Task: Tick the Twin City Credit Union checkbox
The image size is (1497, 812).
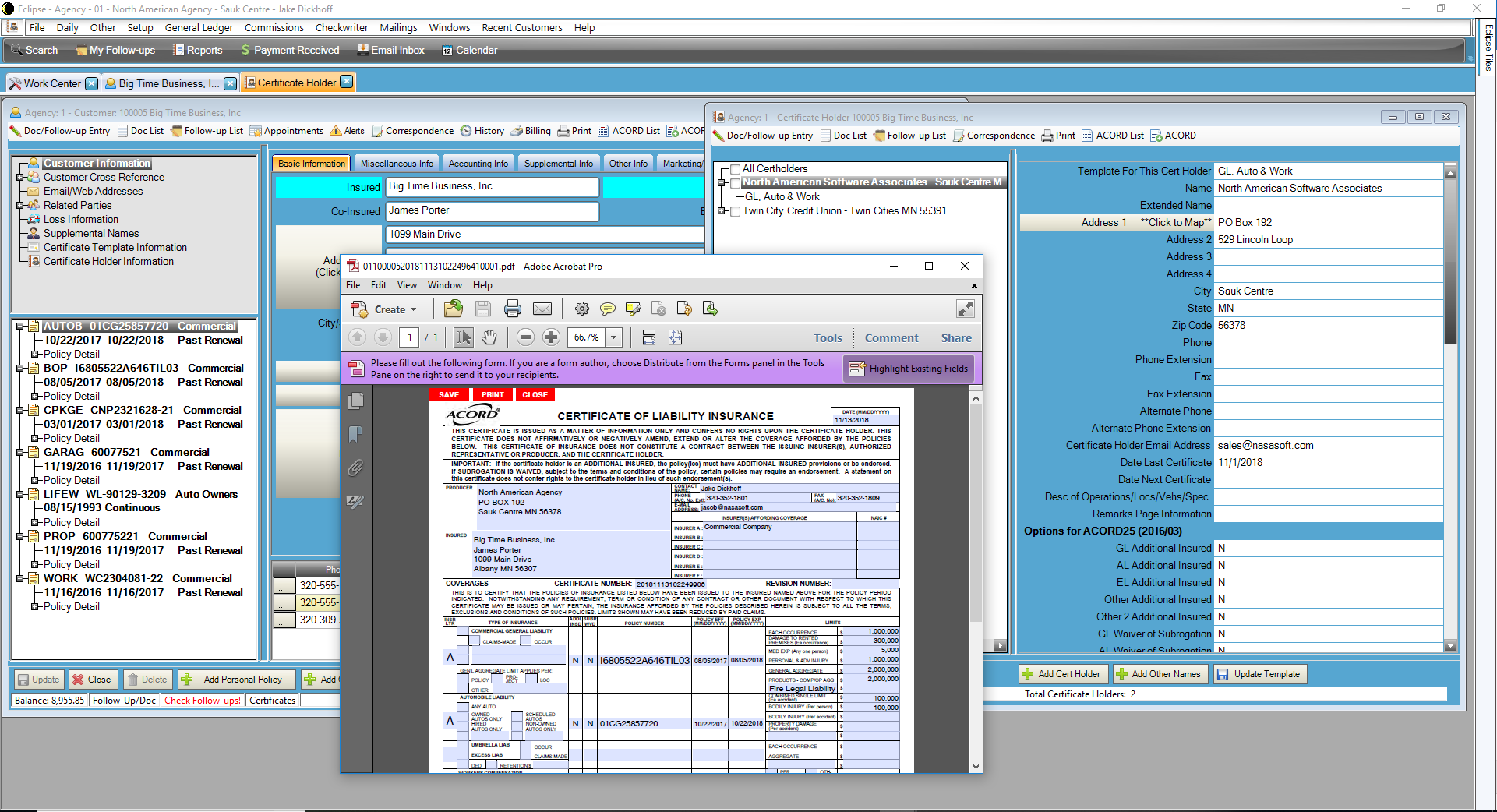Action: [735, 211]
